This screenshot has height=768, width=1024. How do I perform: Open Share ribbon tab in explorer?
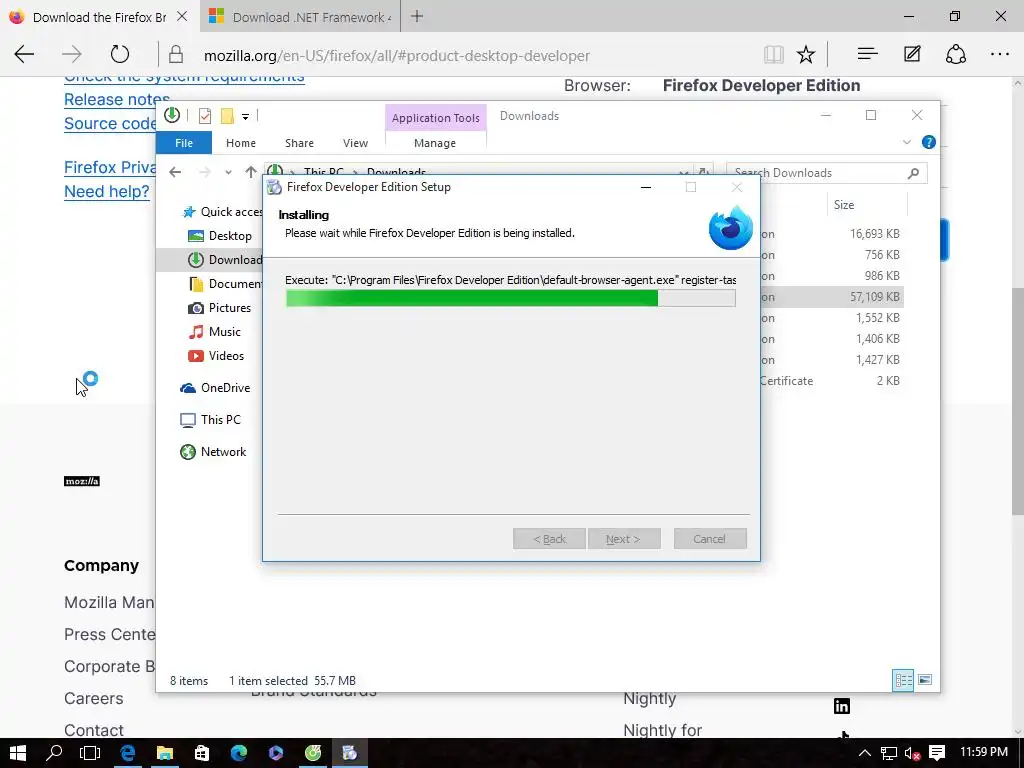(299, 142)
